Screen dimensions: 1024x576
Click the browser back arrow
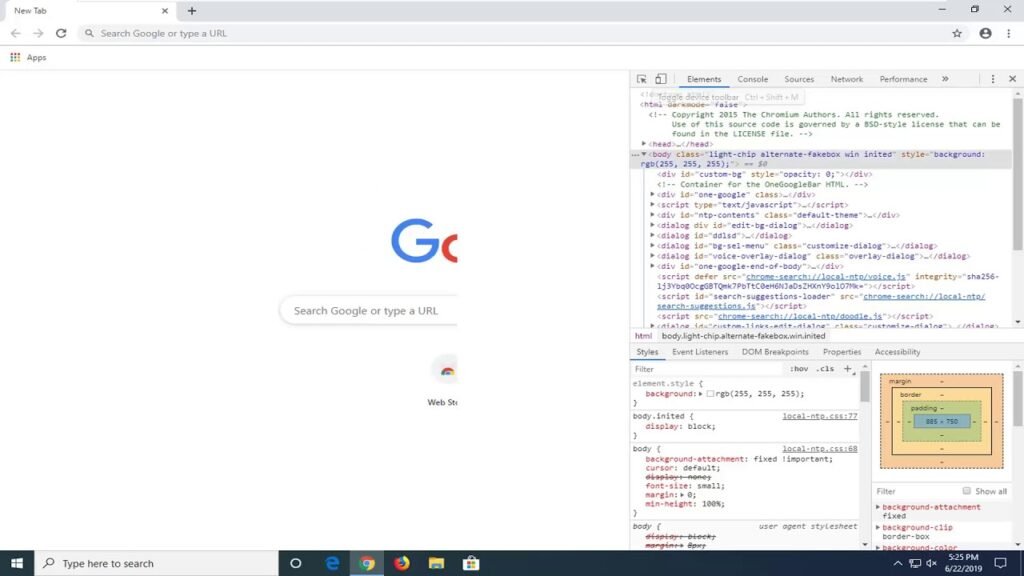(x=16, y=33)
